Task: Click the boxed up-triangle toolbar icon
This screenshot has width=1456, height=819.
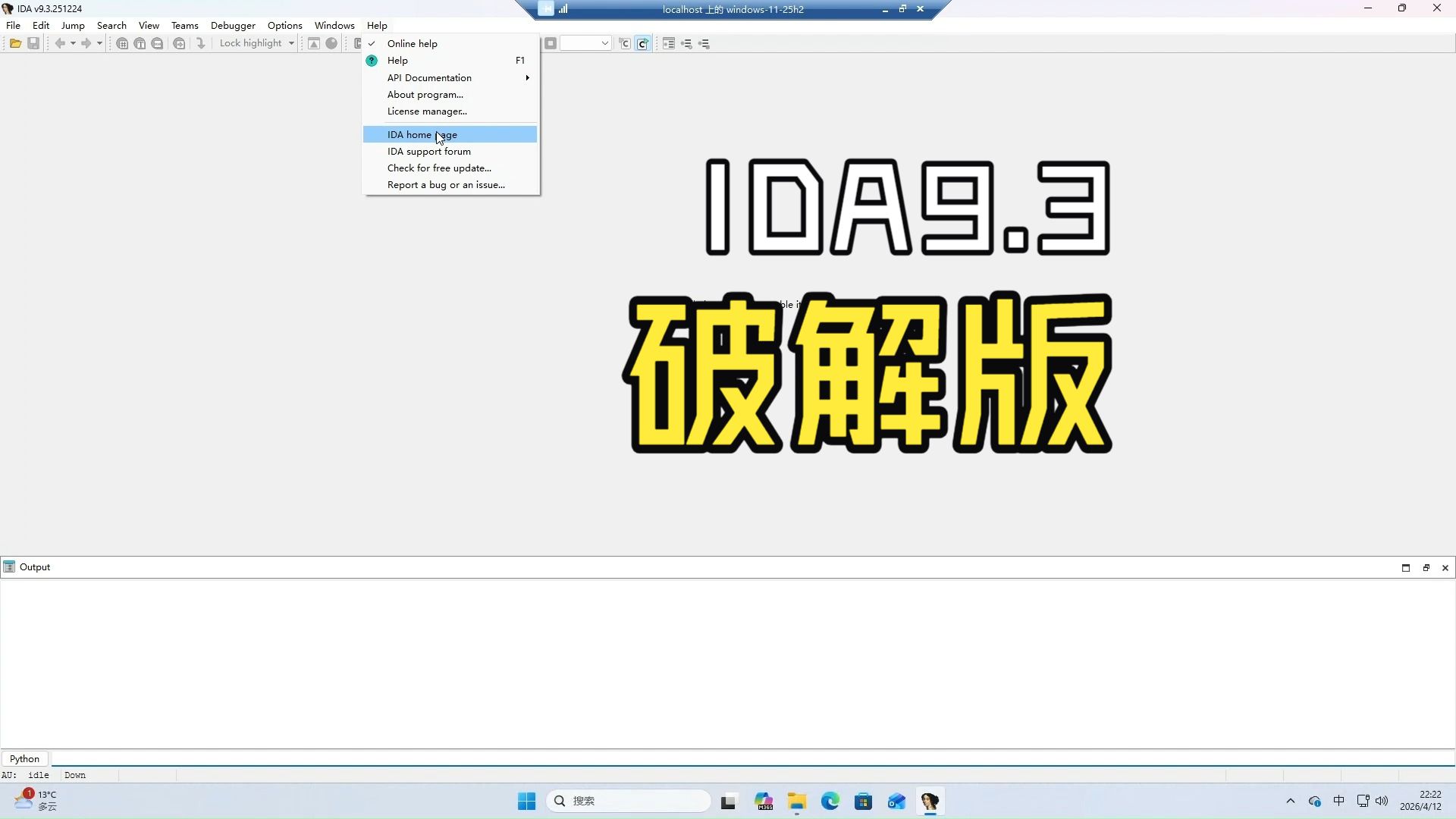Action: tap(314, 43)
